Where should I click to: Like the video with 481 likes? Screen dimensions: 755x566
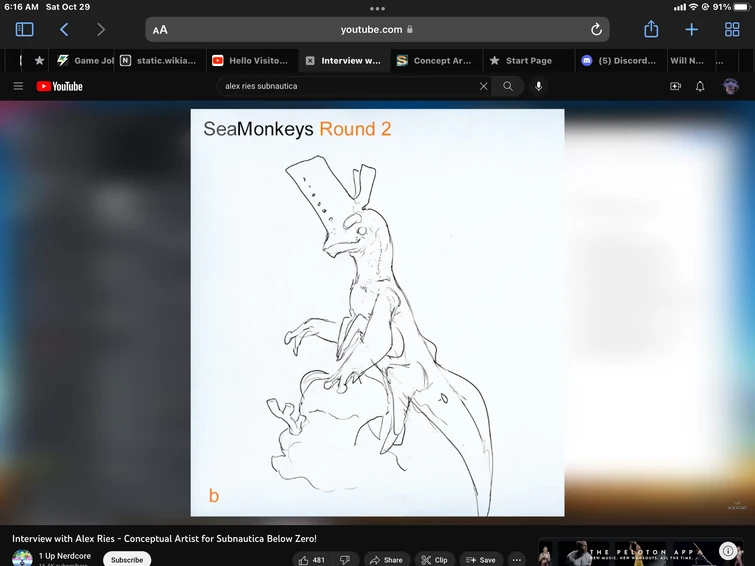click(312, 560)
